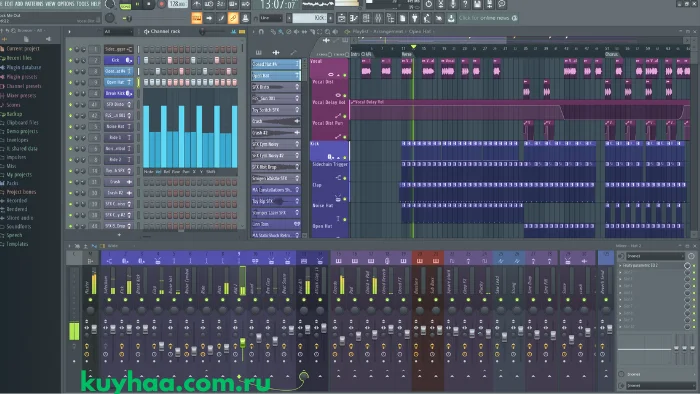Open Channel rack graph editor icon

(233, 32)
